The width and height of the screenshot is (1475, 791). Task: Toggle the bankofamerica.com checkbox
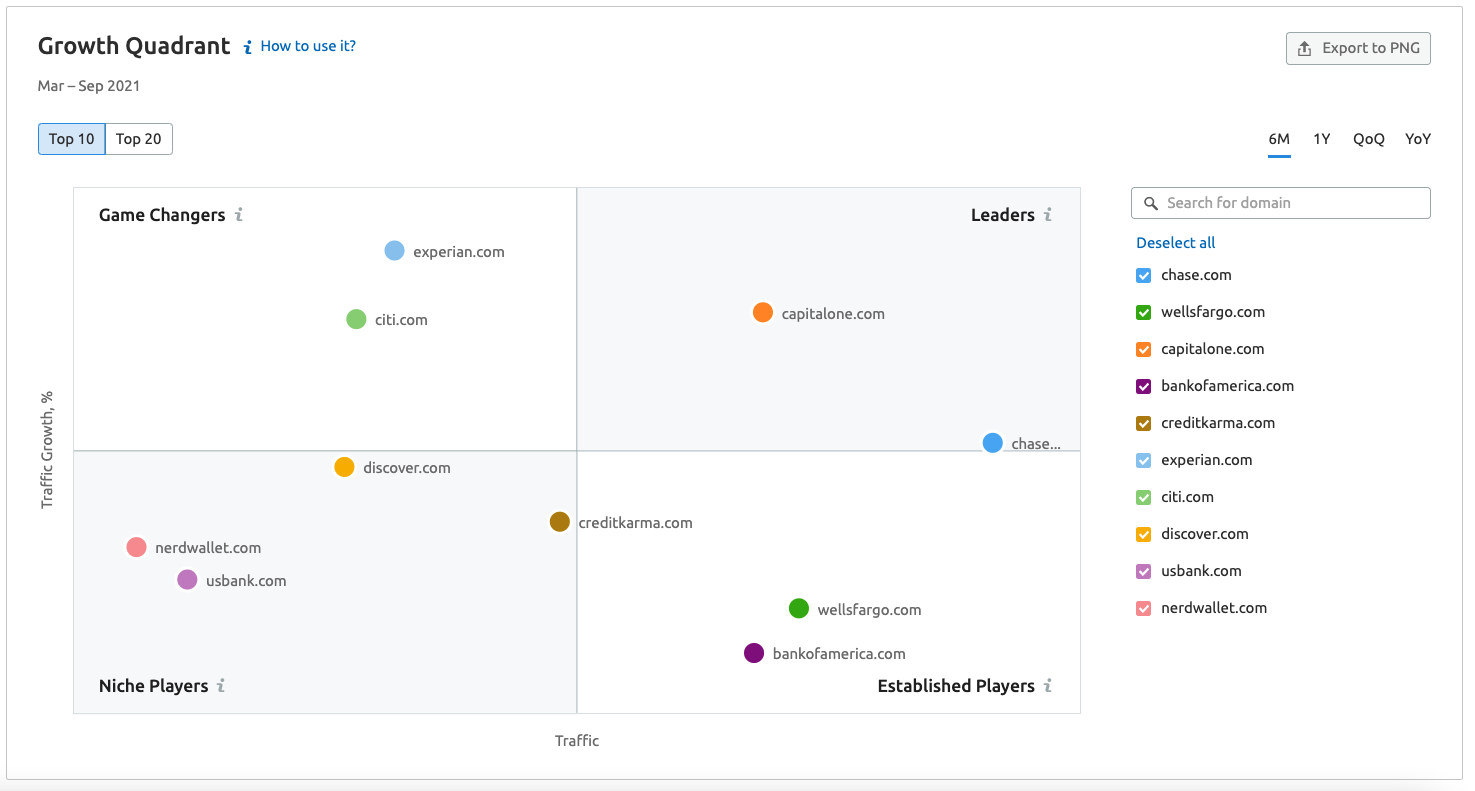pos(1144,386)
